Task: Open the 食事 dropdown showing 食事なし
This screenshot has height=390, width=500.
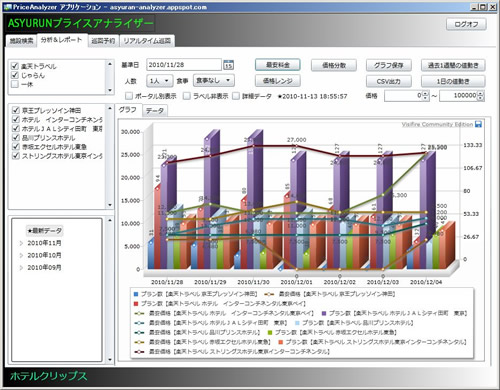Action: (x=214, y=80)
